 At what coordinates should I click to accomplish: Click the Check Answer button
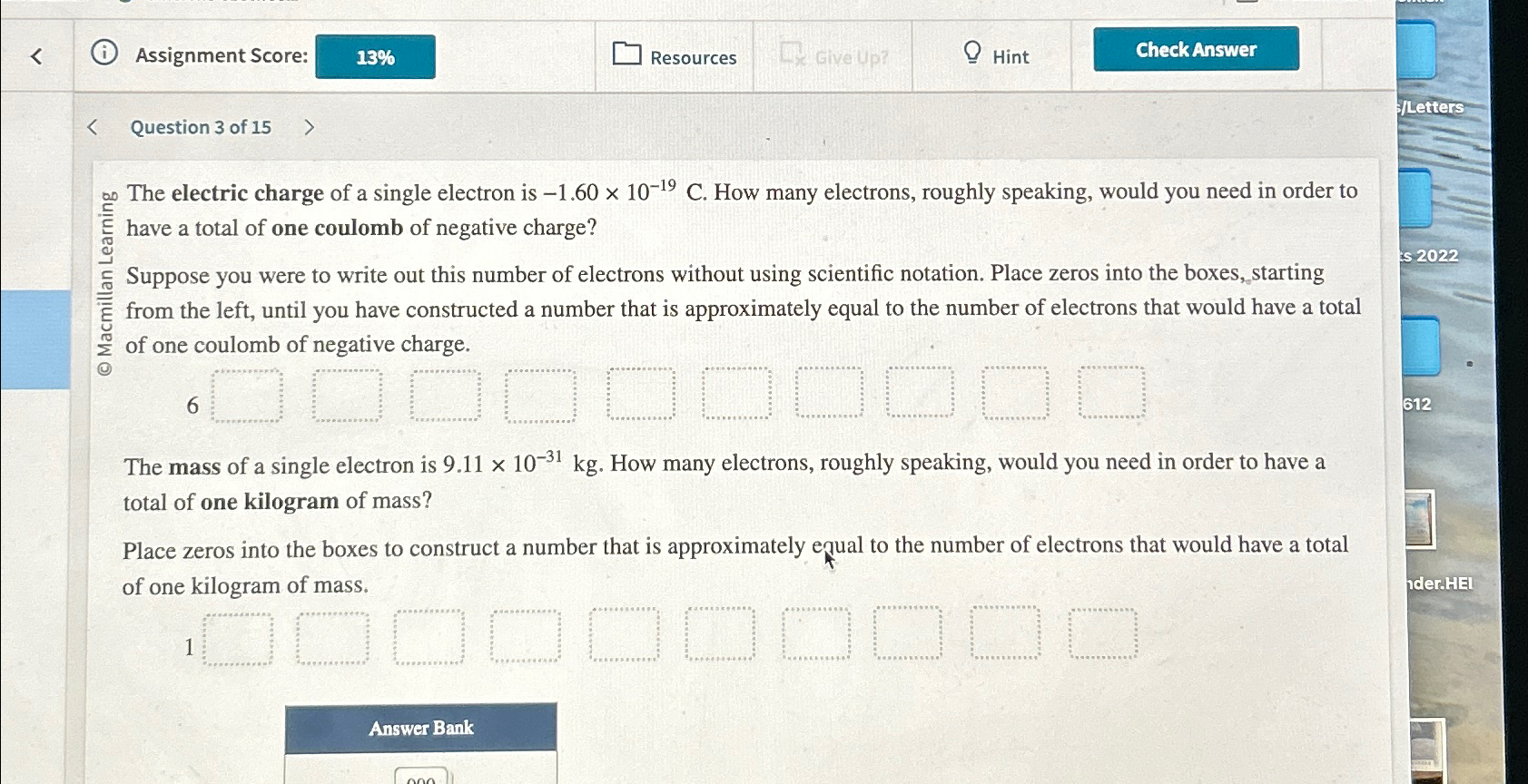click(1194, 49)
